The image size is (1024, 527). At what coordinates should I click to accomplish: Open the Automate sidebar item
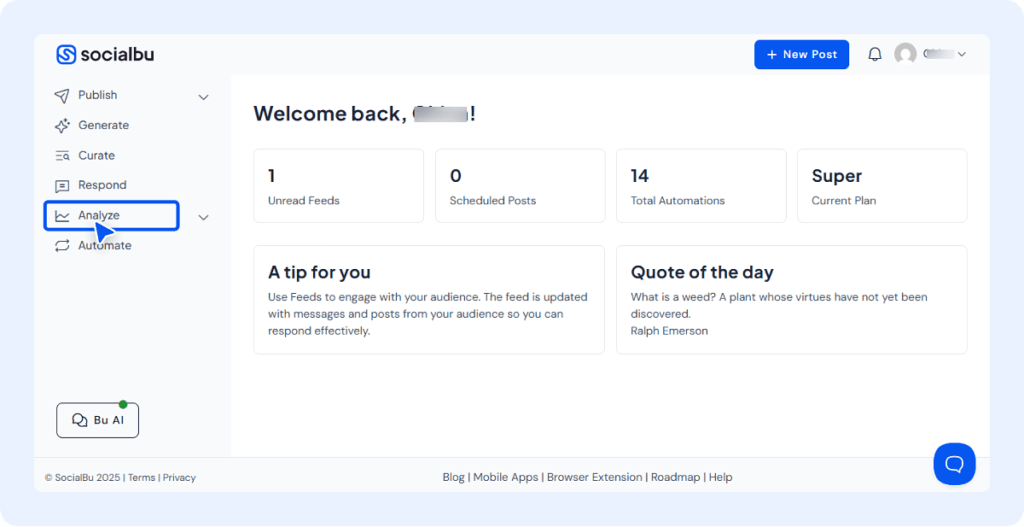[105, 246]
